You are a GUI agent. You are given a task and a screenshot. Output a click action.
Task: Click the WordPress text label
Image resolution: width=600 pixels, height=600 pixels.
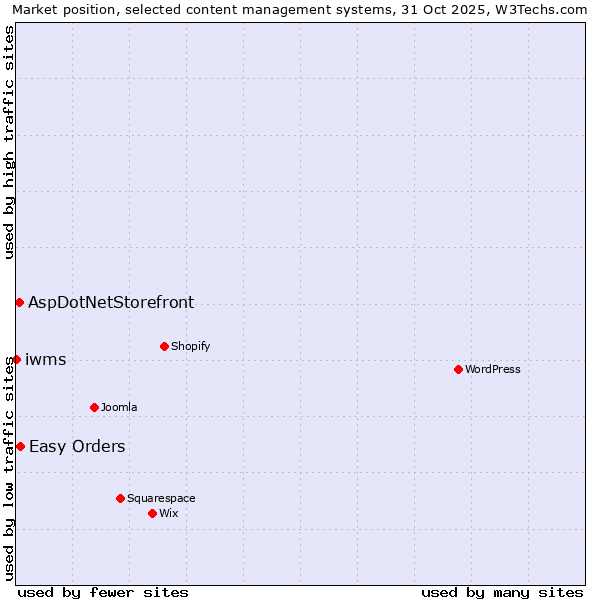pos(493,369)
